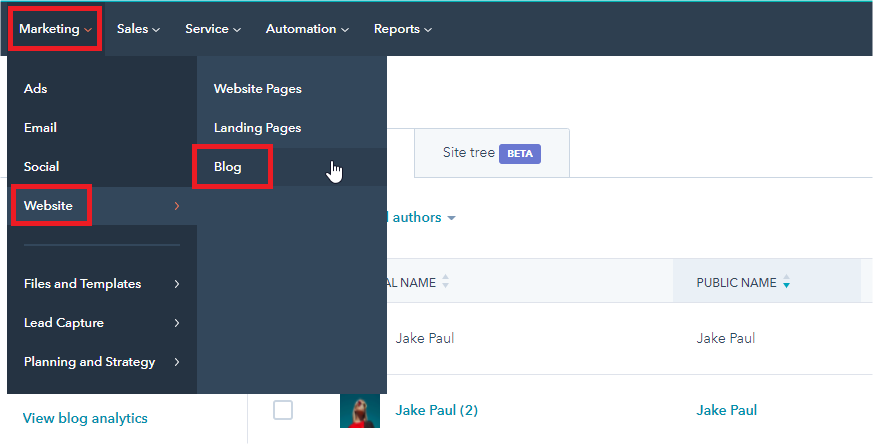The height and width of the screenshot is (444, 873).
Task: Select Blog in the Website submenu
Action: point(228,167)
